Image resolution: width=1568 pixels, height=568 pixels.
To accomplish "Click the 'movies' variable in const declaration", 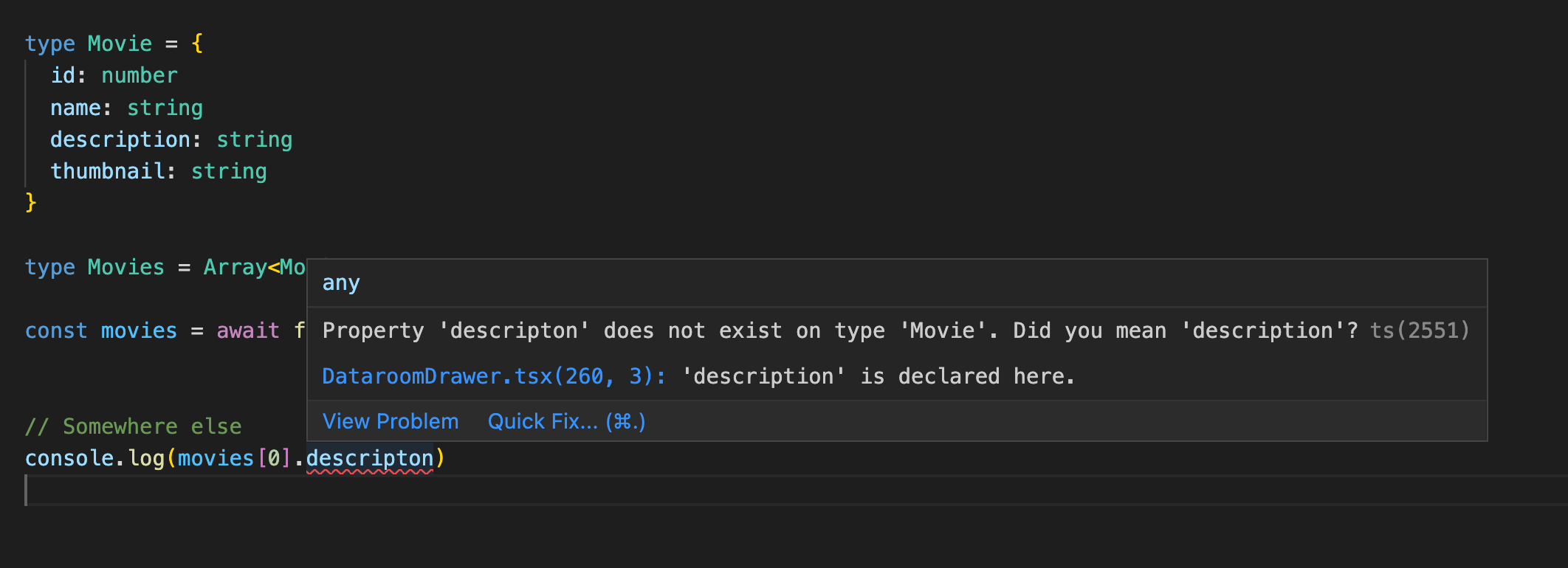I will (139, 330).
